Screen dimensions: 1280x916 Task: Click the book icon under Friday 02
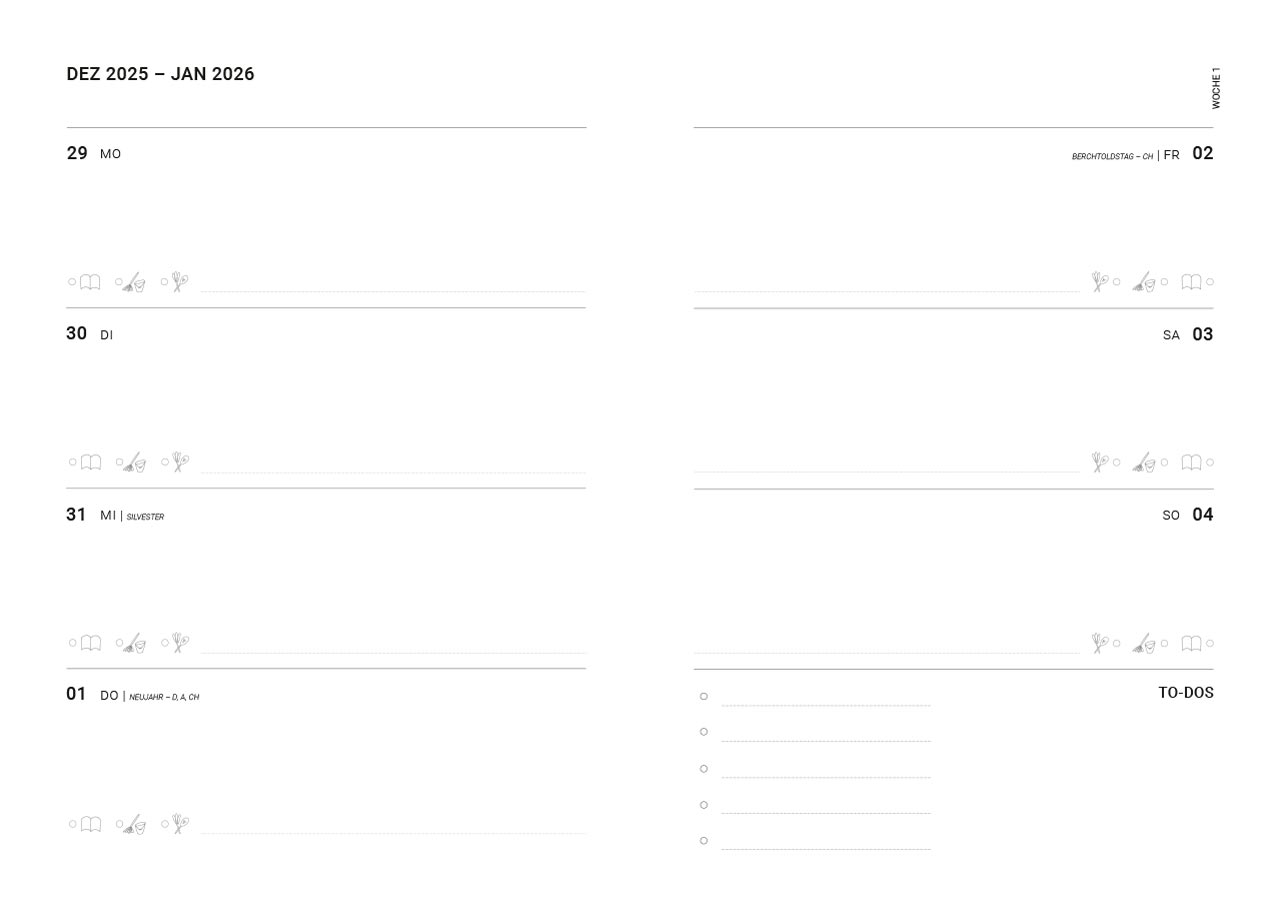pos(1191,282)
